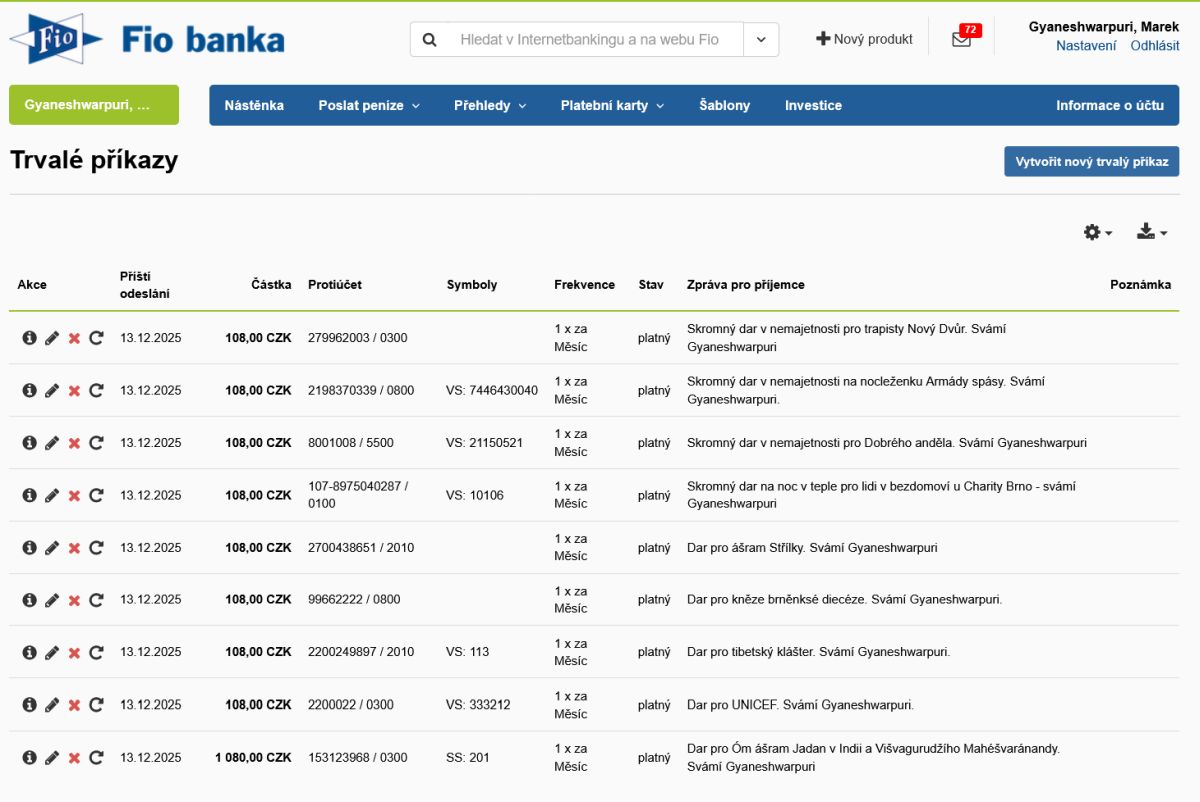
Task: Click the Odhlásit link
Action: [x=1154, y=46]
